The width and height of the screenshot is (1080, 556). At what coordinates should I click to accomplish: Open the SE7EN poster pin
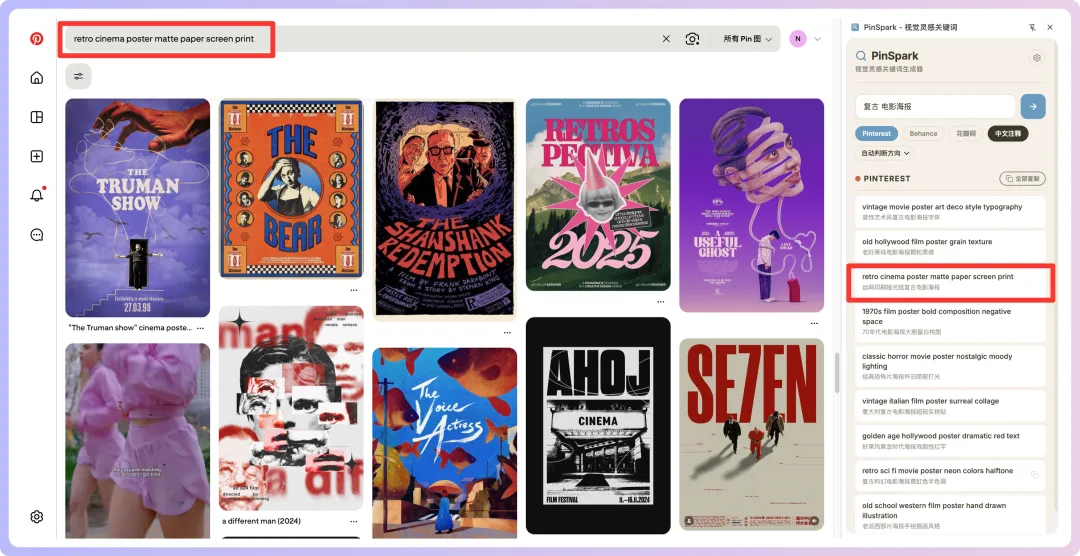751,434
